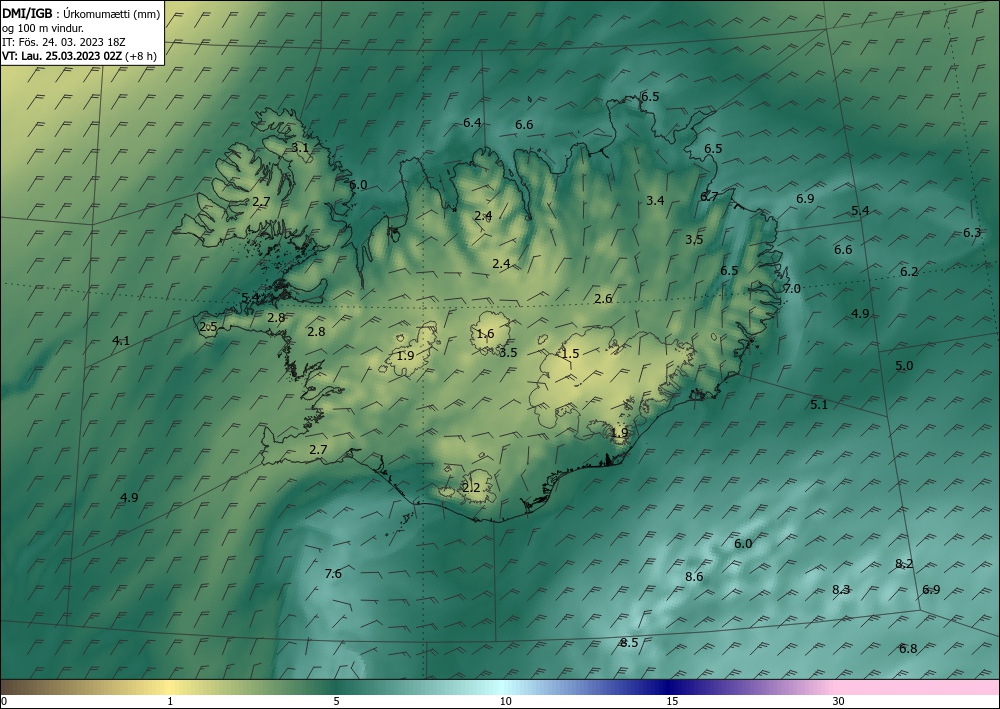Viewport: 1000px width, 709px height.
Task: Click the pink end of the color scale bar
Action: coord(918,687)
